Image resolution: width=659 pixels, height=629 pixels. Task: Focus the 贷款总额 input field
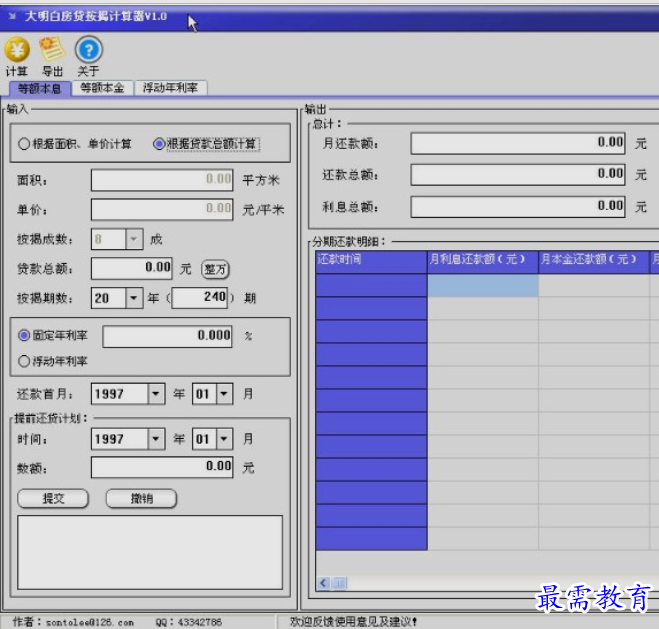pyautogui.click(x=132, y=268)
